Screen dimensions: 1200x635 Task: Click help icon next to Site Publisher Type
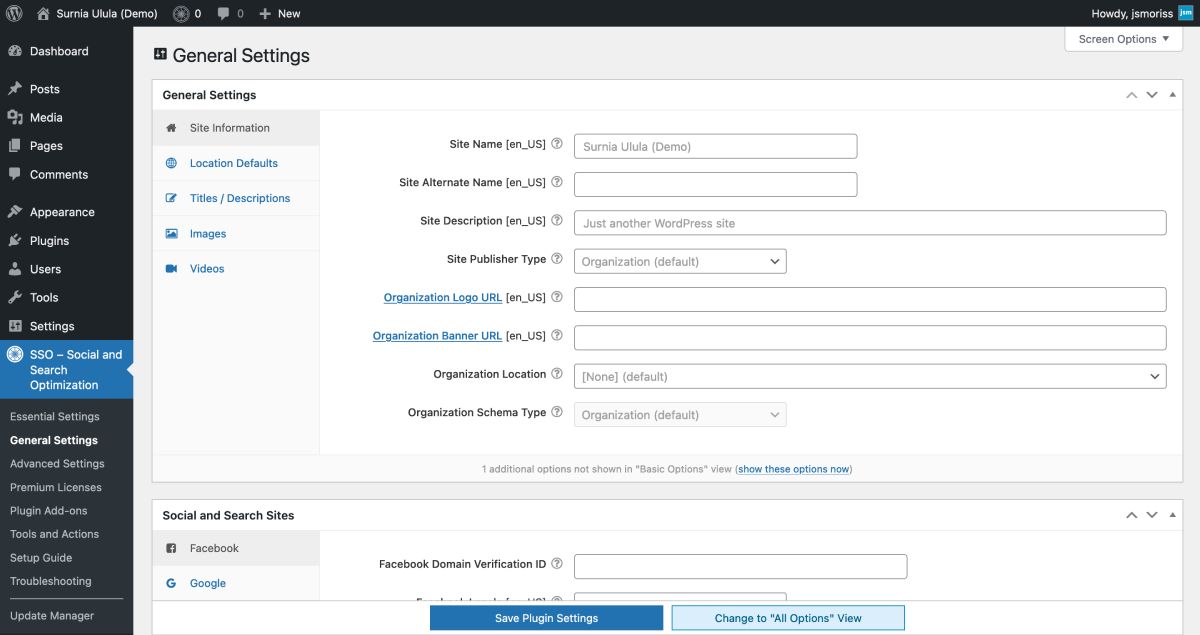[x=557, y=259]
